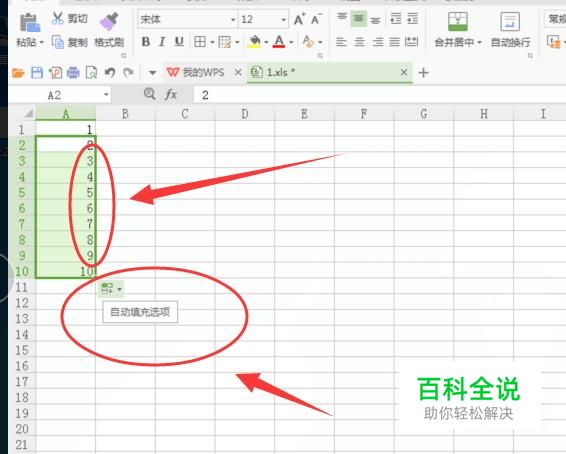
Task: Click the fx insert function button
Action: click(x=171, y=95)
